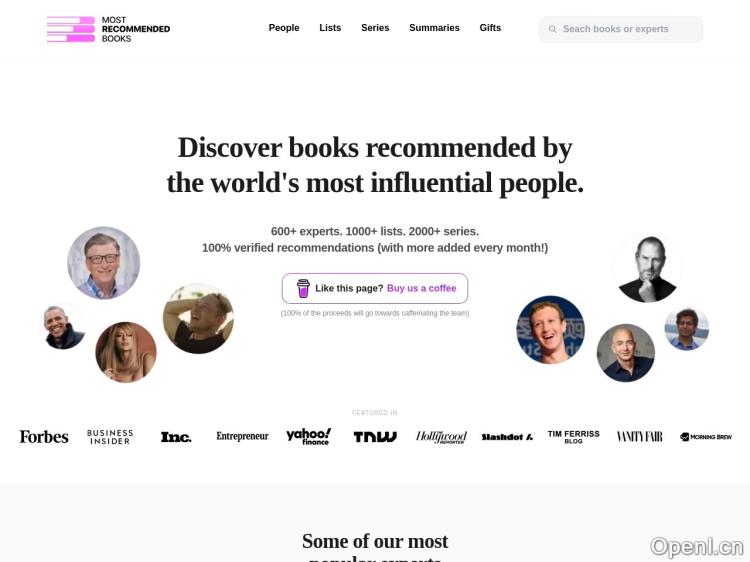750x562 pixels.
Task: Click the purple coffee cup icon
Action: (303, 288)
